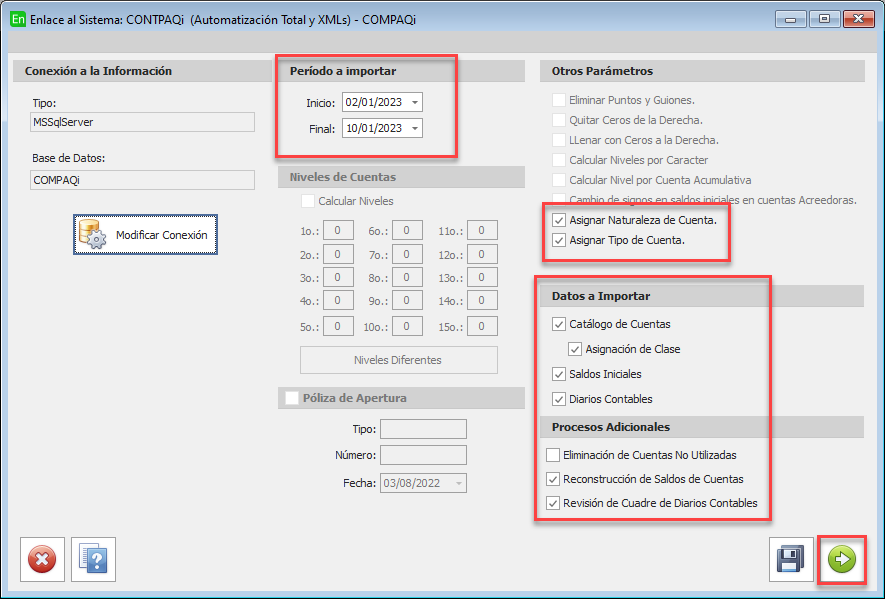885x599 pixels.
Task: Close the Enlace al Sistema window
Action: (858, 20)
